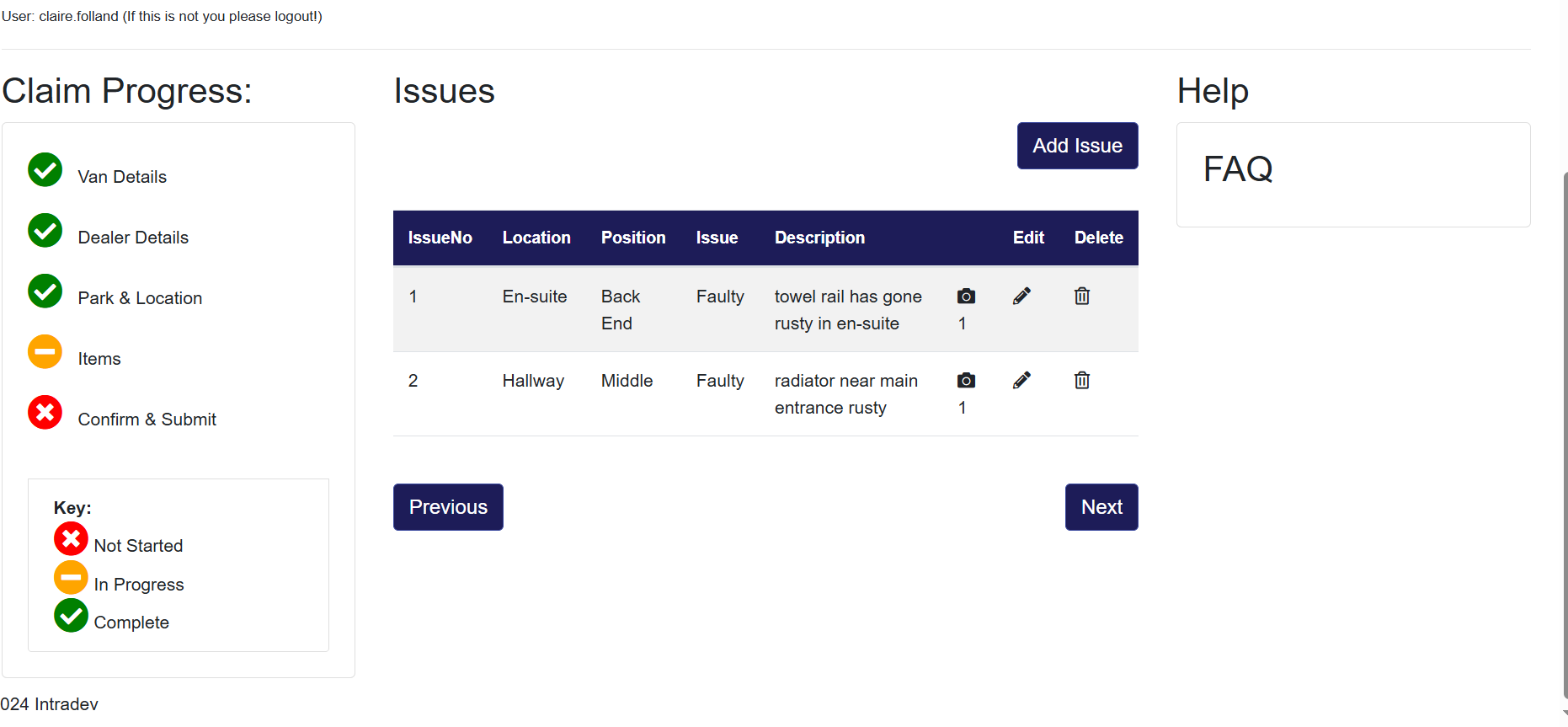Delete the En-suite issue using trash icon
The image size is (1568, 727).
tap(1082, 297)
